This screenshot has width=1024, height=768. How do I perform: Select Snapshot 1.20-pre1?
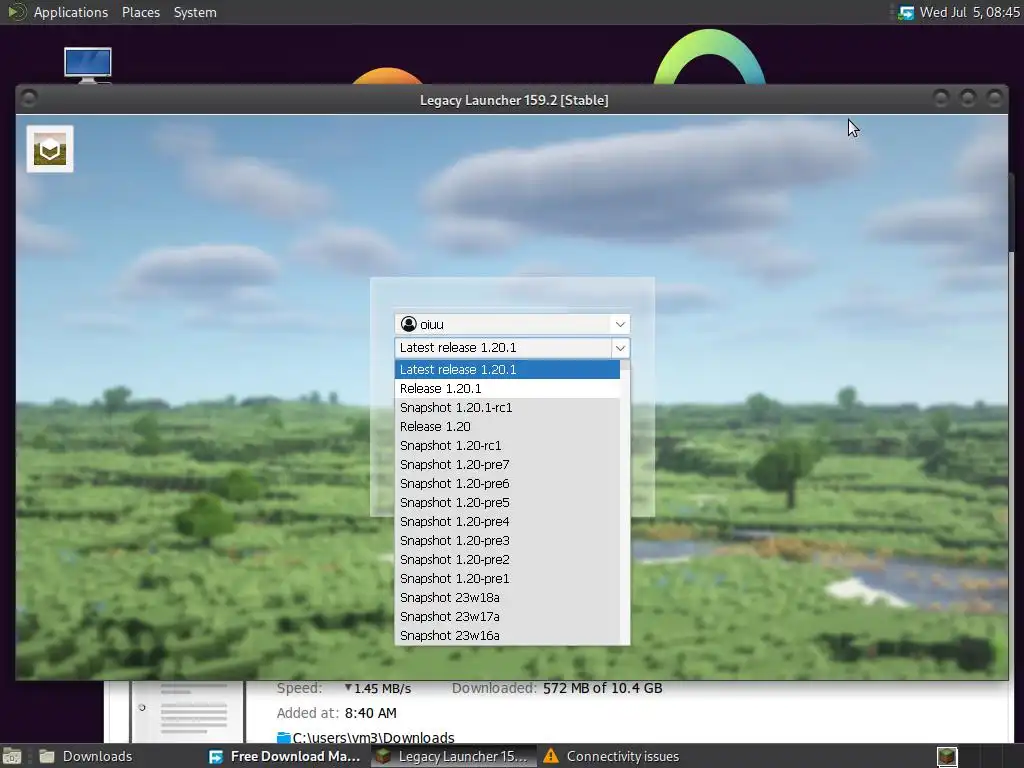pyautogui.click(x=507, y=578)
